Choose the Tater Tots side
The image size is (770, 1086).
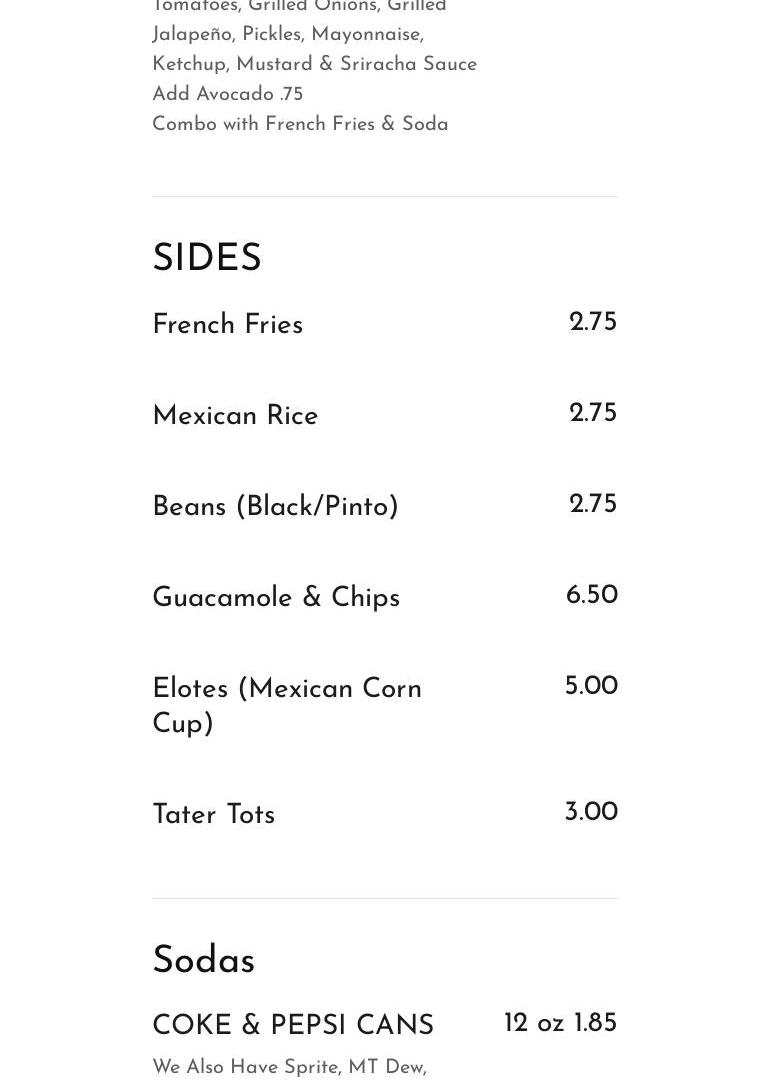[x=213, y=815]
